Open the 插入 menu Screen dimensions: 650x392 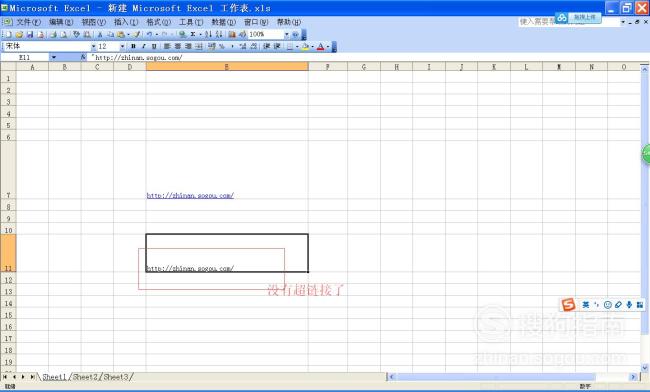click(126, 22)
